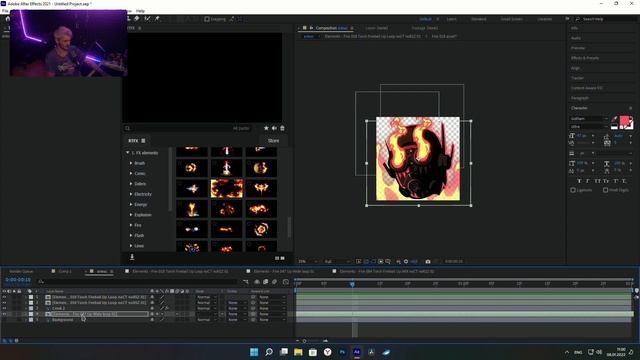The image size is (640, 360).
Task: Click the snapshot camera icon in viewer
Action: tap(428, 261)
